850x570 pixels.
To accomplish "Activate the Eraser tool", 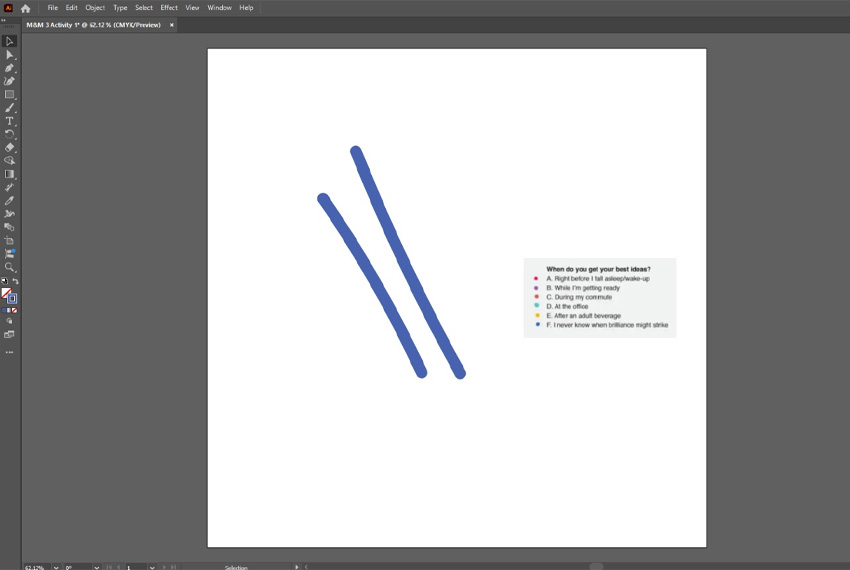I will pos(10,147).
